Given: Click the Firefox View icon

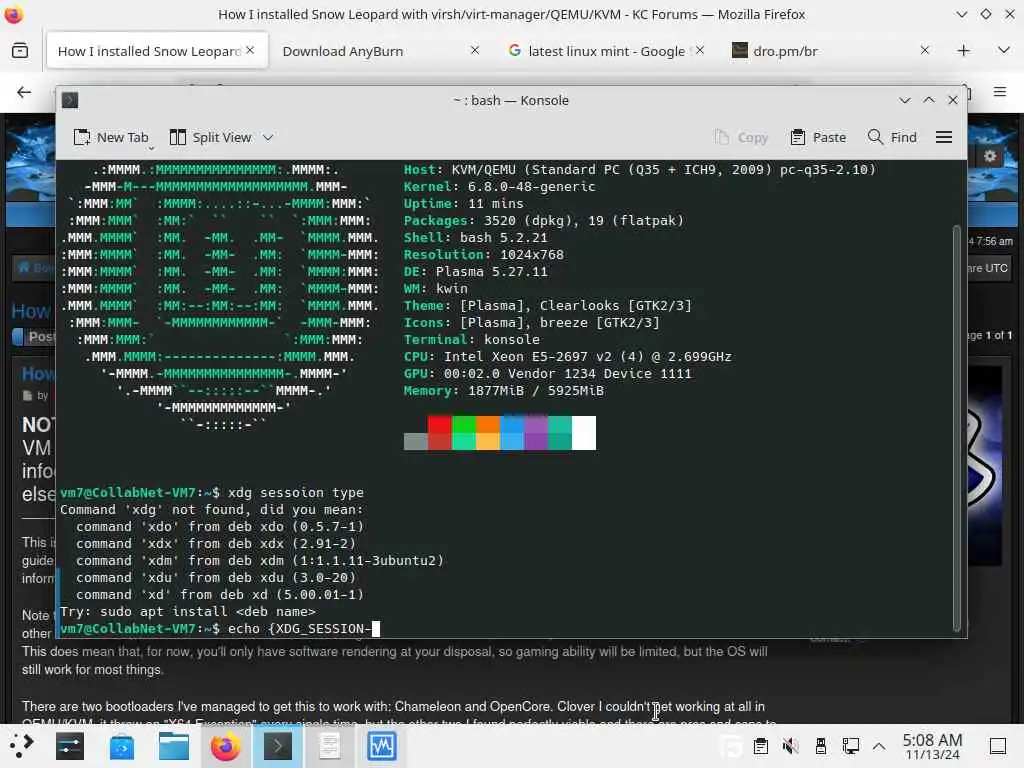Looking at the screenshot, I should tap(20, 50).
